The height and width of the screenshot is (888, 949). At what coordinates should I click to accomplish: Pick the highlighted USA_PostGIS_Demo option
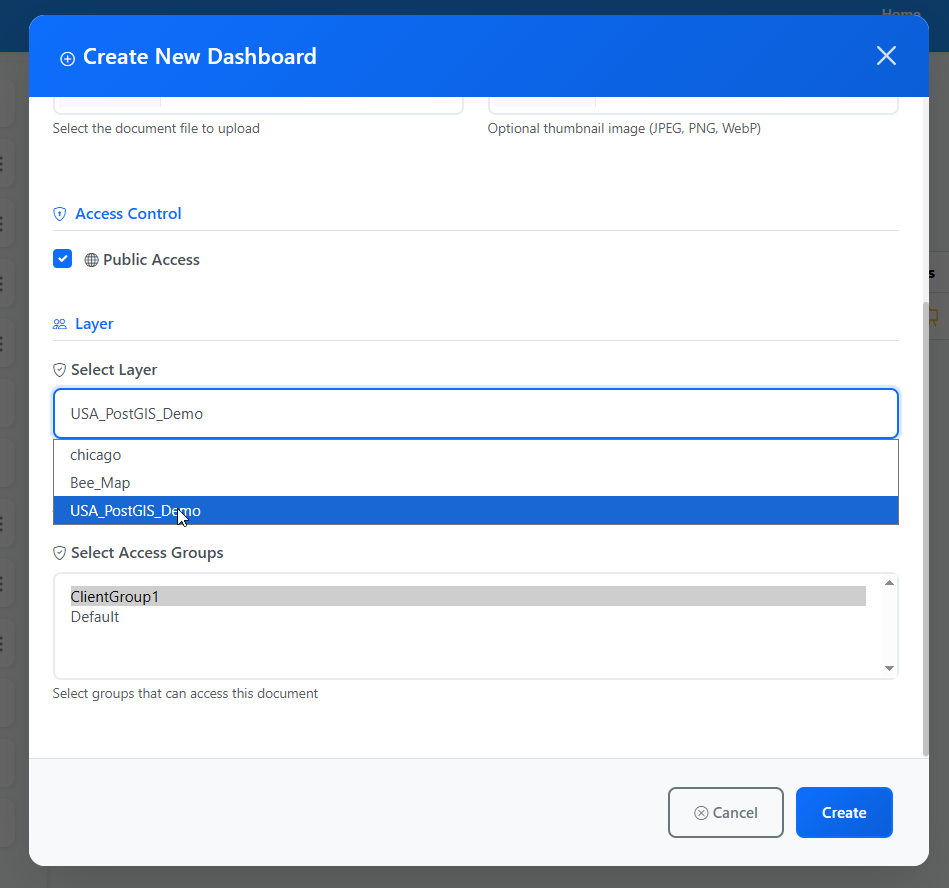[475, 510]
